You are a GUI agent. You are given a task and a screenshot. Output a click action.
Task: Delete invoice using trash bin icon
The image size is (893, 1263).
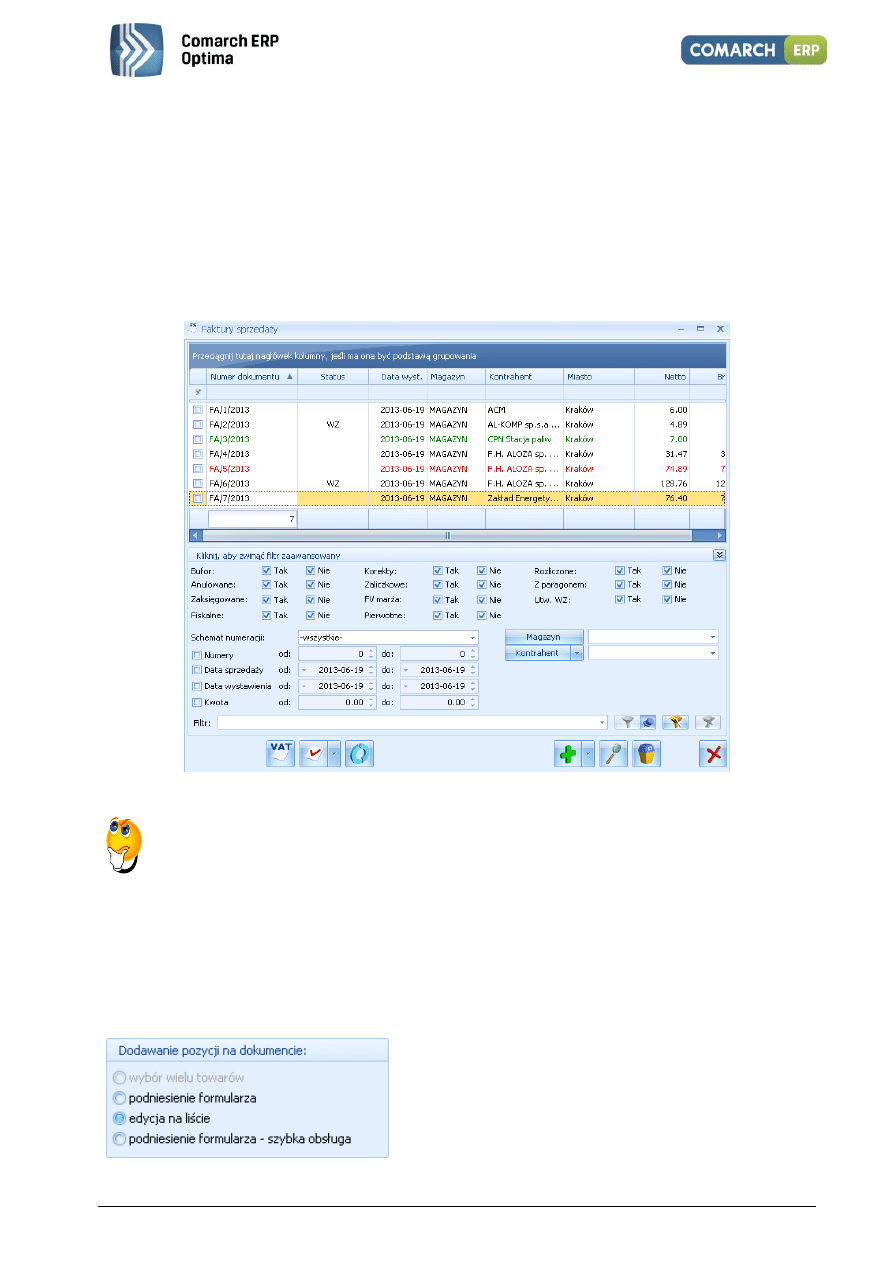[646, 754]
